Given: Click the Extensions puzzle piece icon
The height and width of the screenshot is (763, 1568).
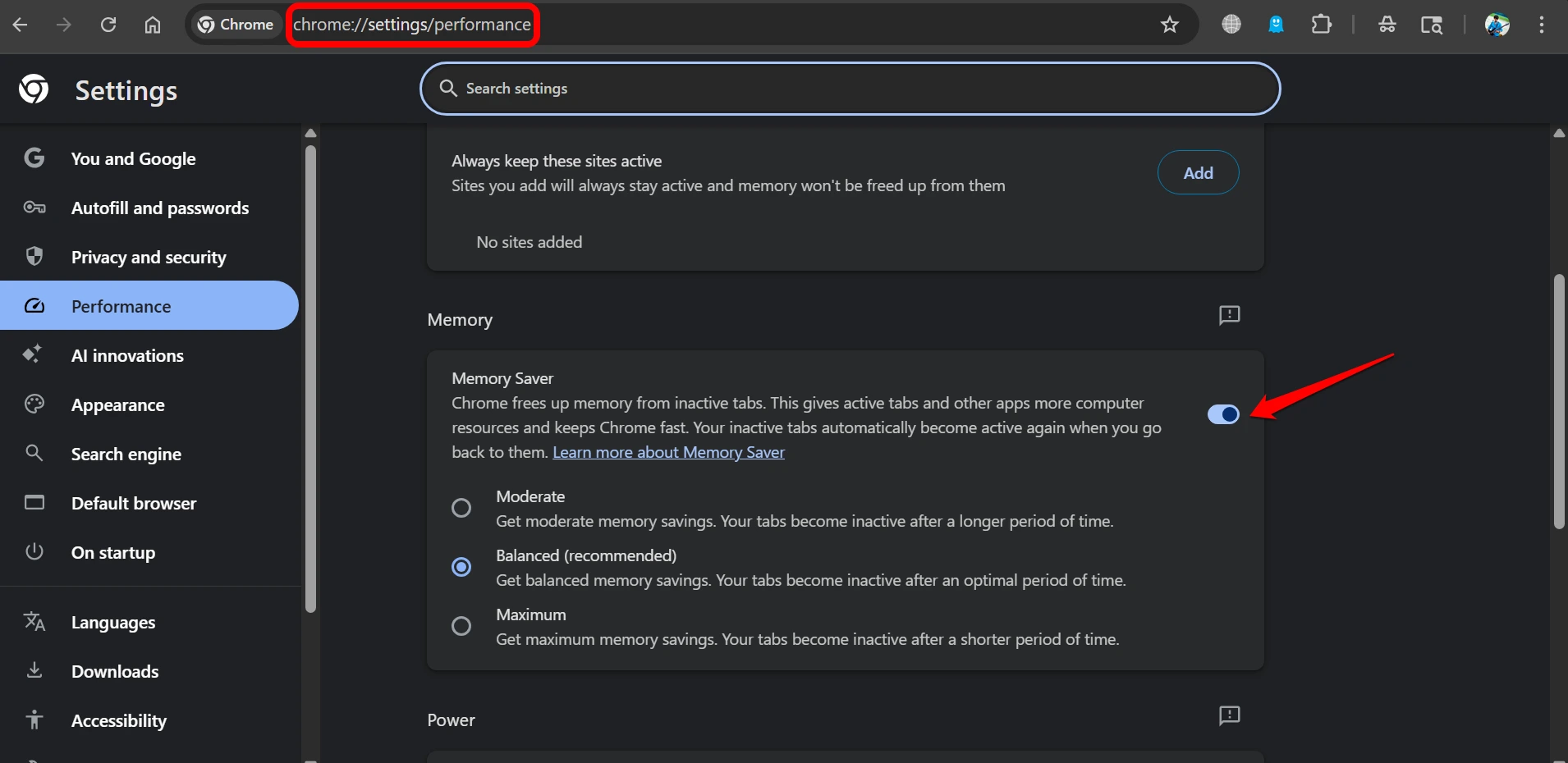Looking at the screenshot, I should tap(1323, 25).
